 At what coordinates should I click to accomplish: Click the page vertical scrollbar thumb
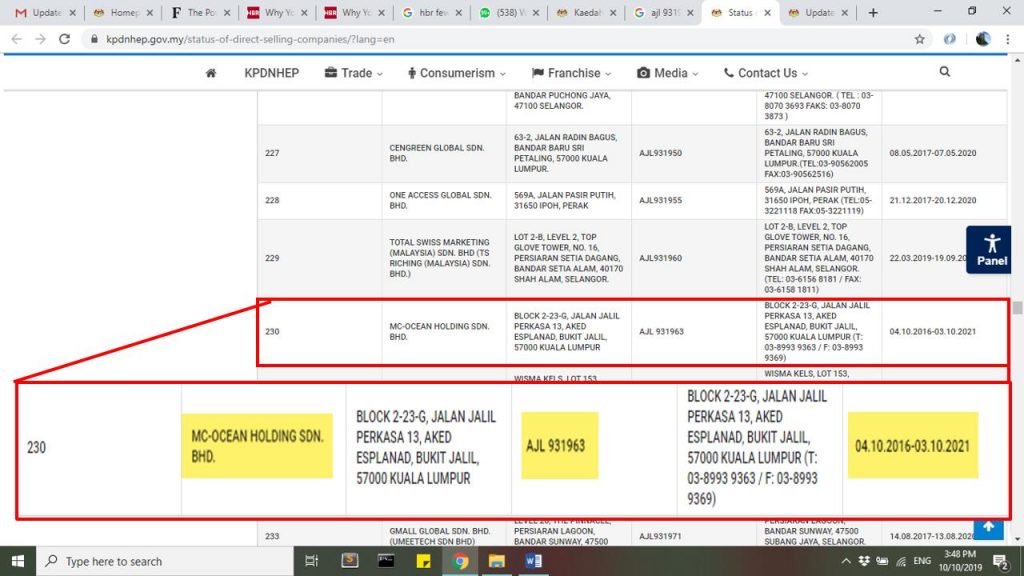pos(1017,308)
